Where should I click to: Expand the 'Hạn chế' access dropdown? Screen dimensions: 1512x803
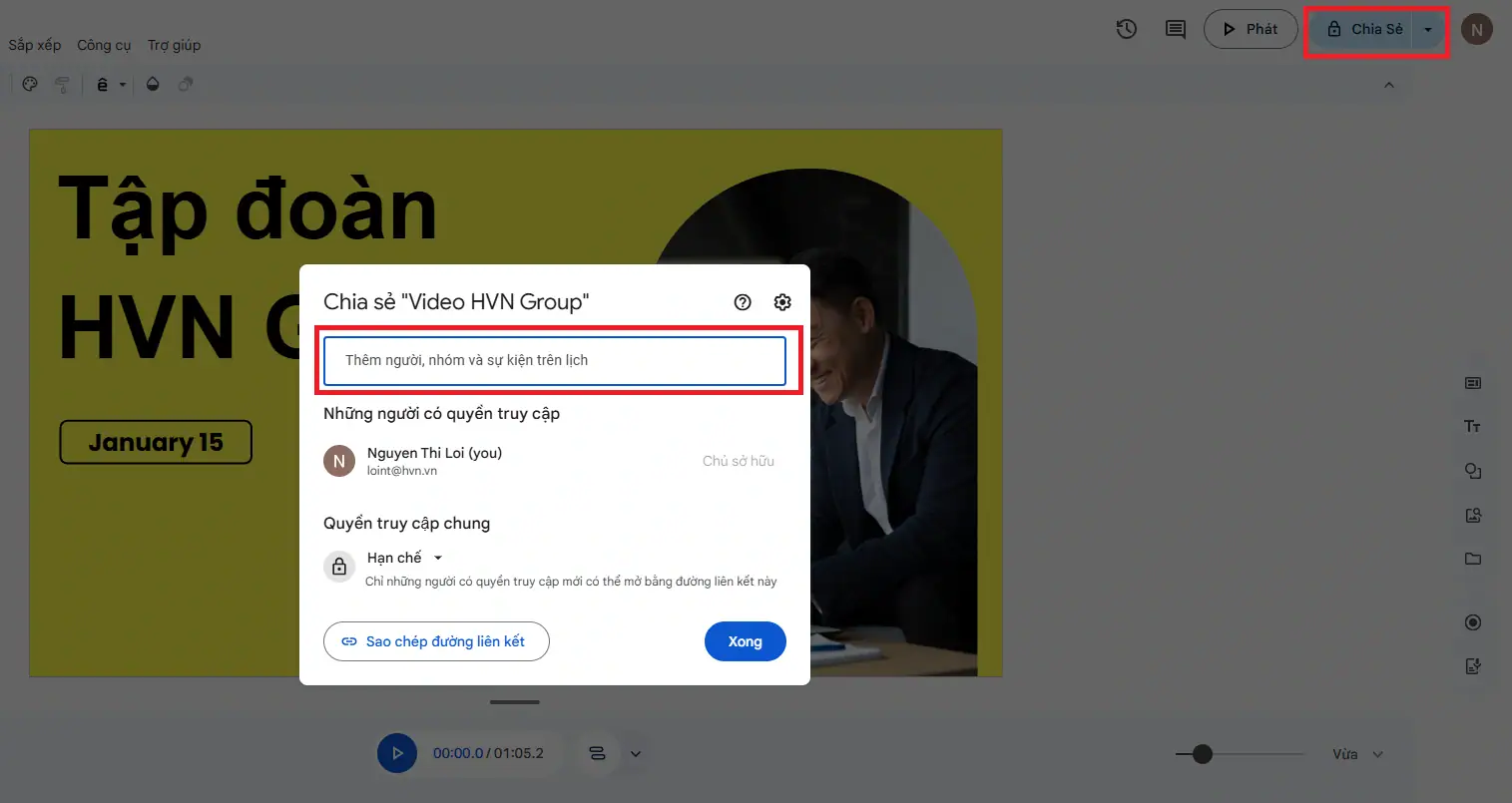pos(437,558)
